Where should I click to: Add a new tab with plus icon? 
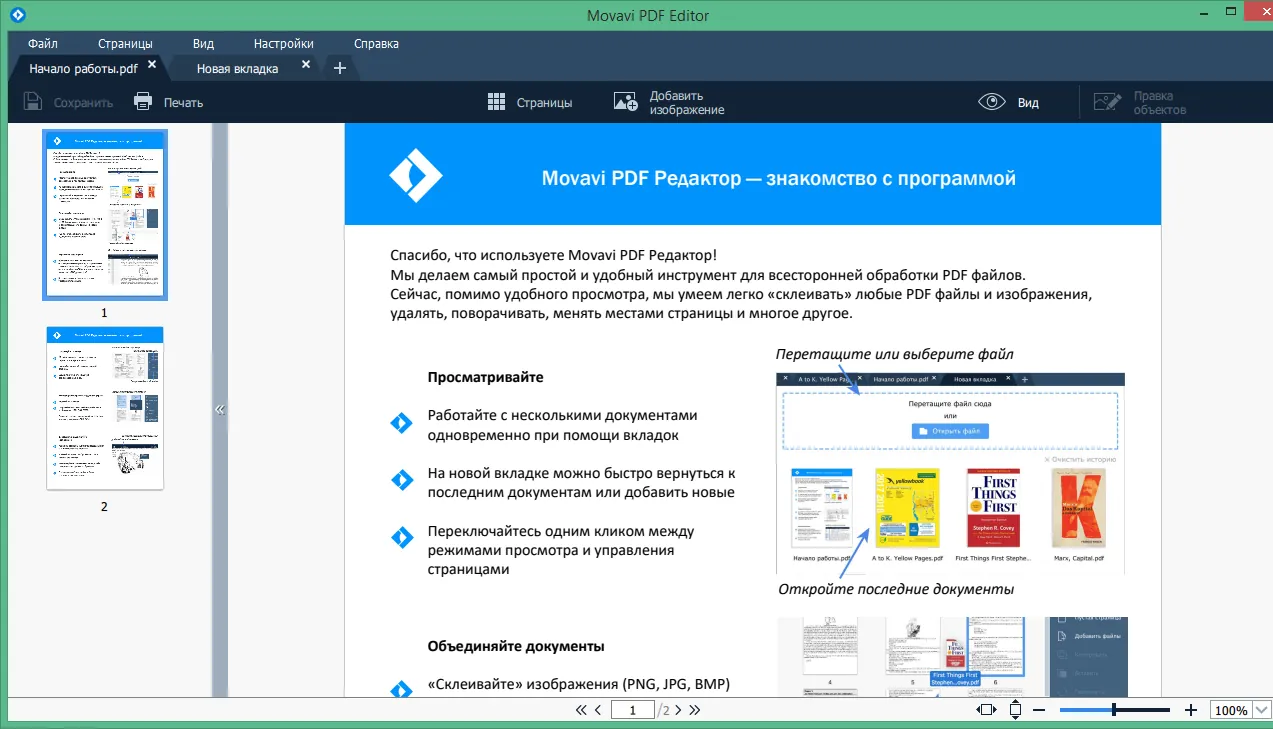(x=340, y=68)
